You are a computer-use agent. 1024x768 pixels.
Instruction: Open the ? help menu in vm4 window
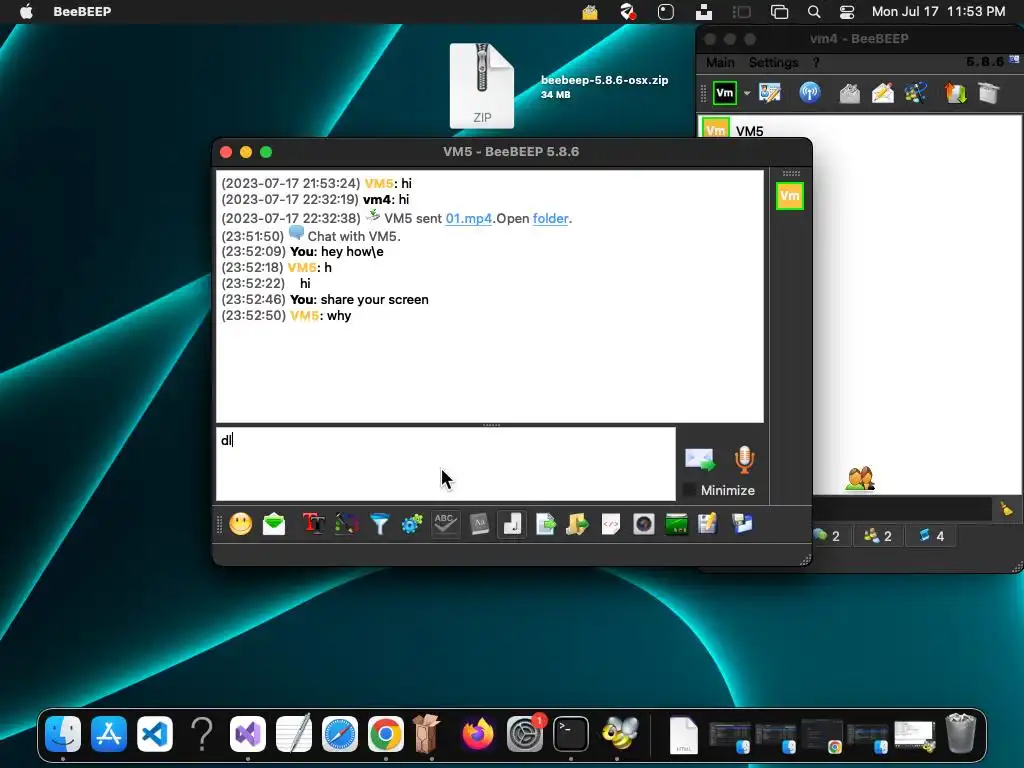click(816, 63)
